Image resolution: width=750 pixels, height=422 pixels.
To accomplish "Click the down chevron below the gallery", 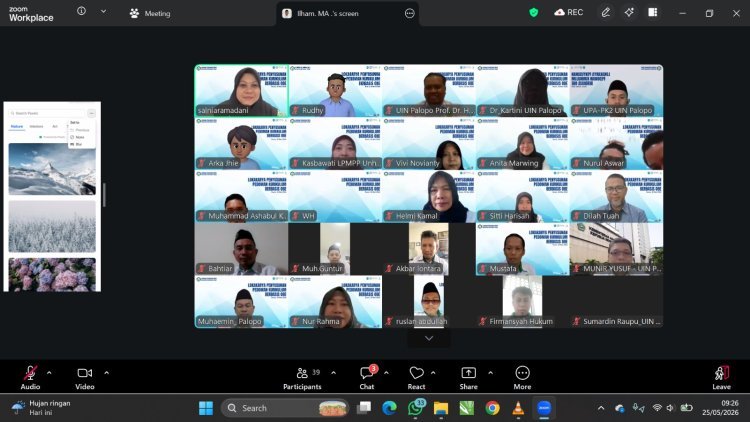I will (x=429, y=338).
